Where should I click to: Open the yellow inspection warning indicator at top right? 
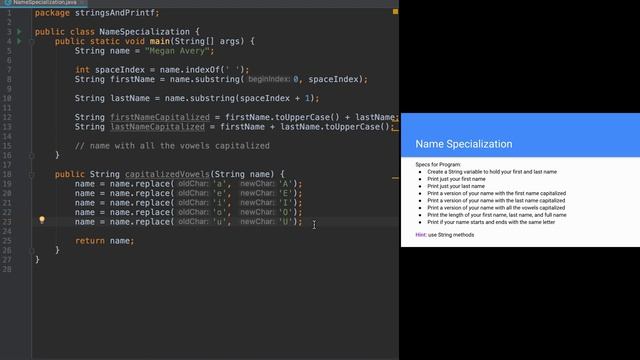pos(395,12)
